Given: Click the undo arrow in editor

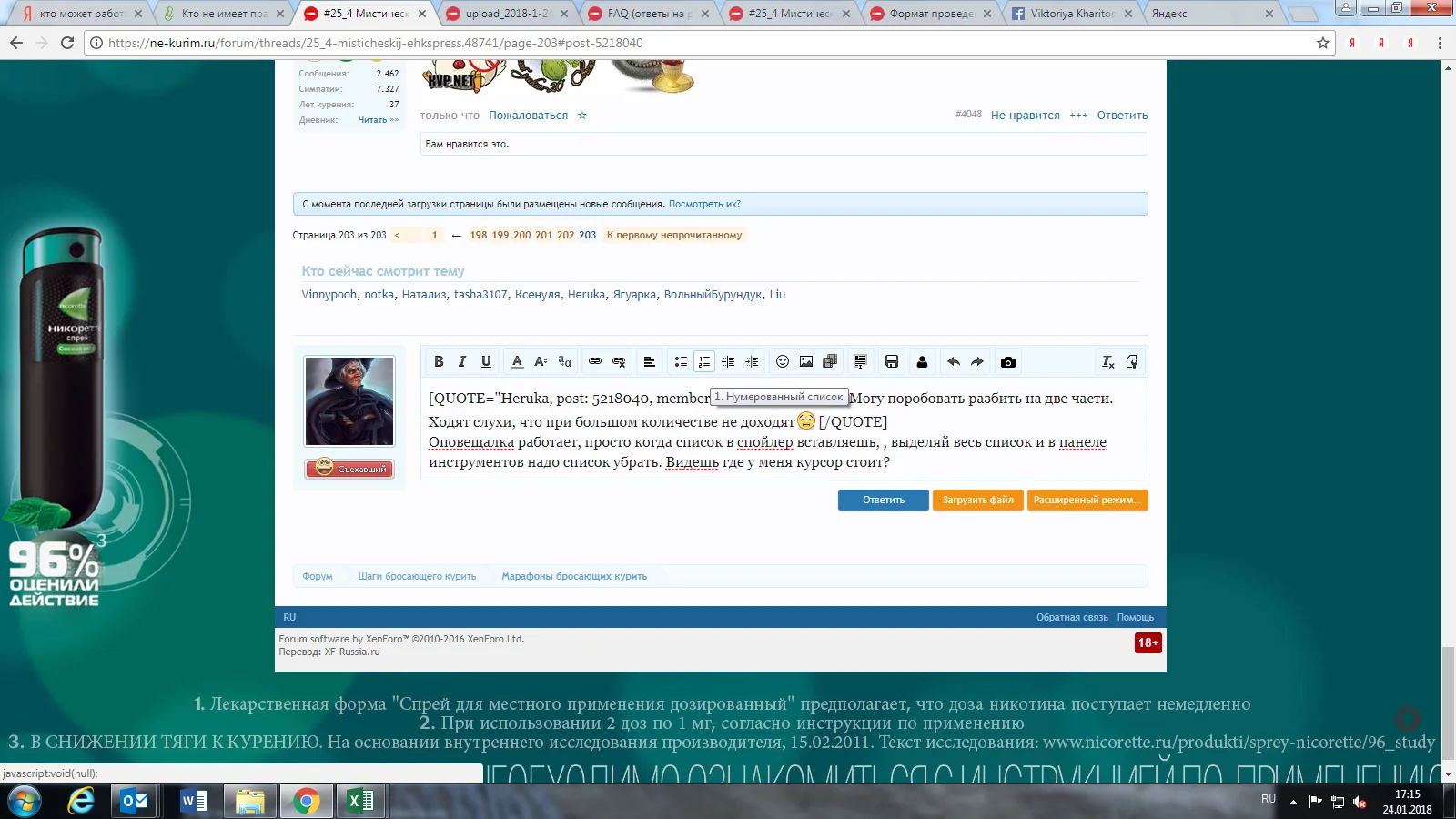Looking at the screenshot, I should point(954,361).
